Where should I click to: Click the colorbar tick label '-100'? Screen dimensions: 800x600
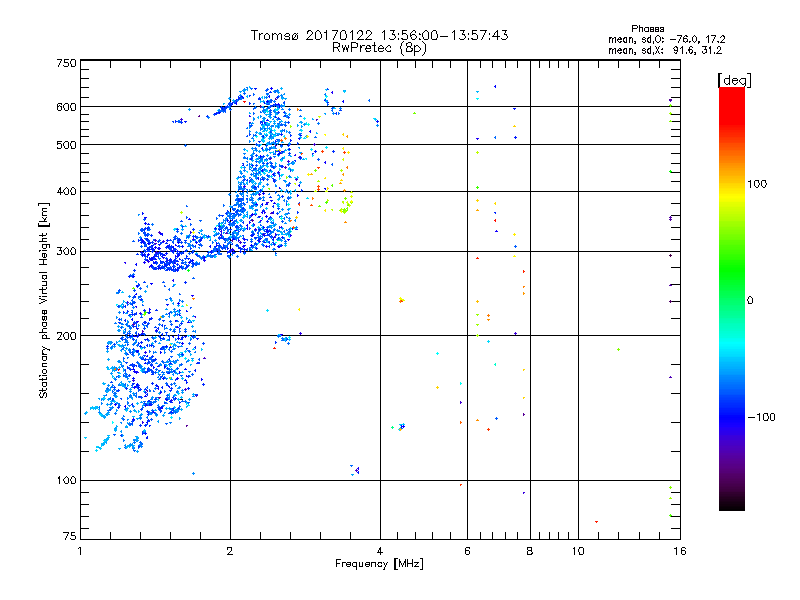tap(761, 417)
